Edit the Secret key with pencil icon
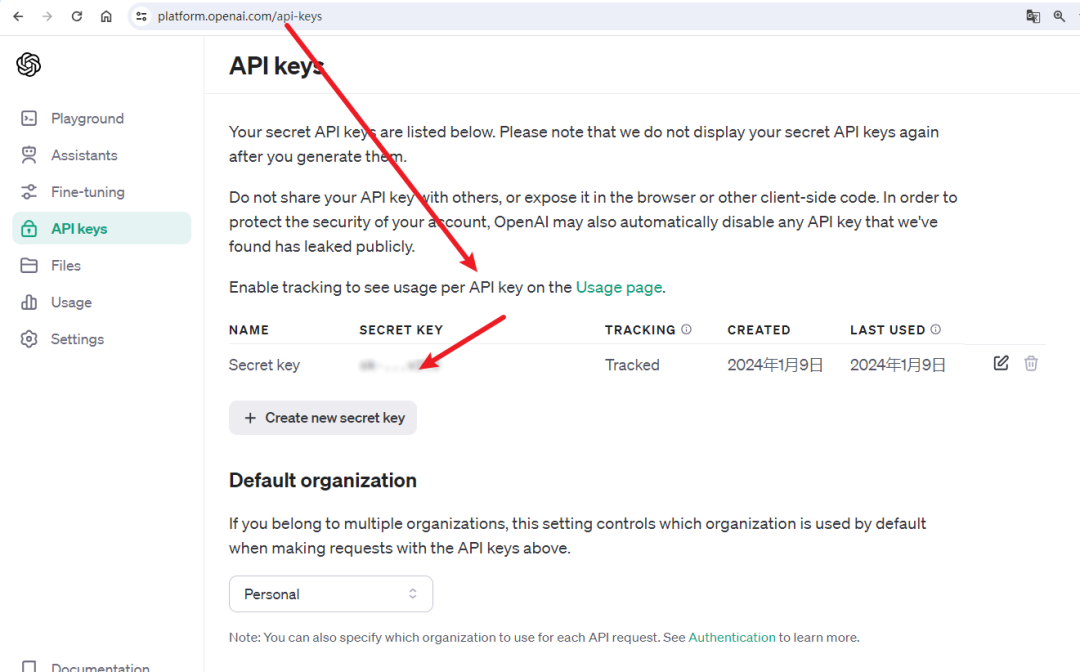Viewport: 1080px width, 672px height. (1001, 363)
